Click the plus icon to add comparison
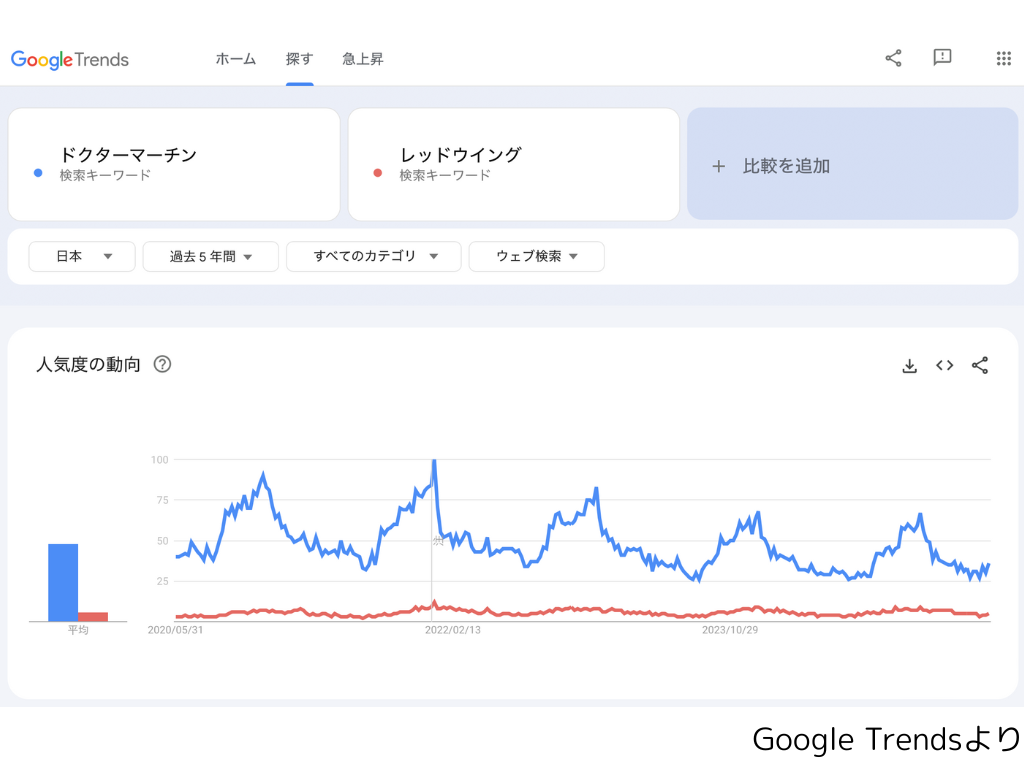The height and width of the screenshot is (768, 1024). click(718, 167)
